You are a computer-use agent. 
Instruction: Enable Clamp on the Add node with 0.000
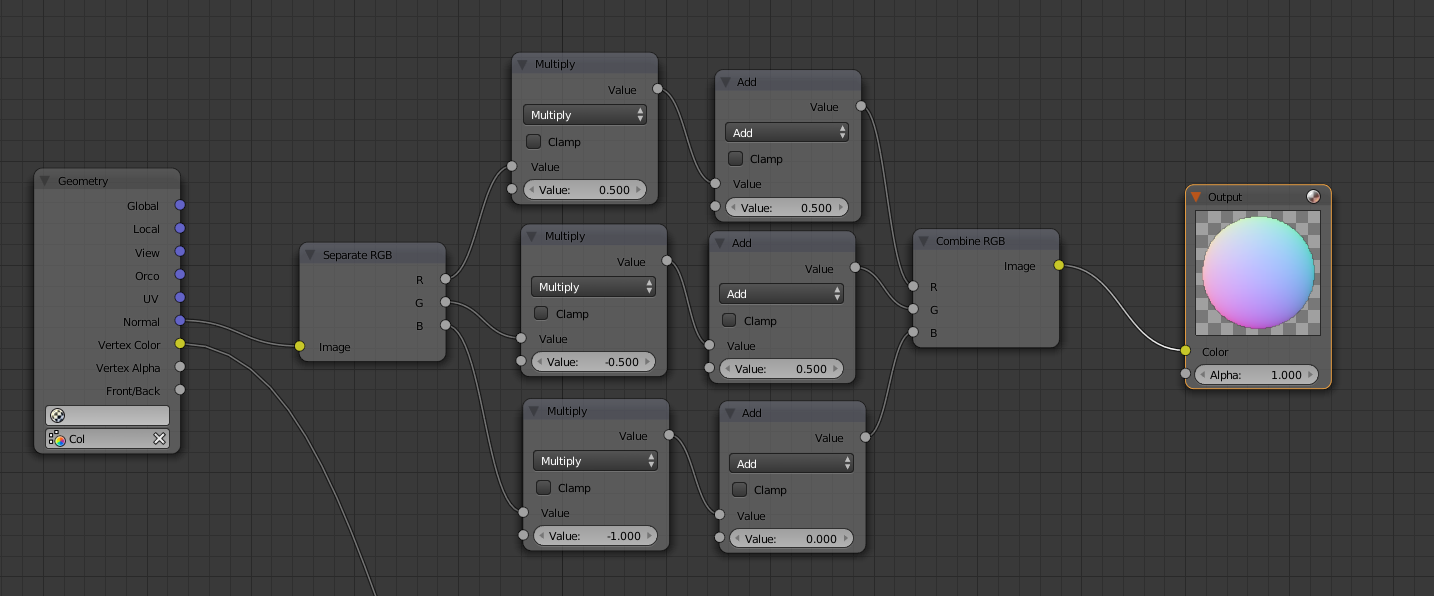[x=739, y=490]
